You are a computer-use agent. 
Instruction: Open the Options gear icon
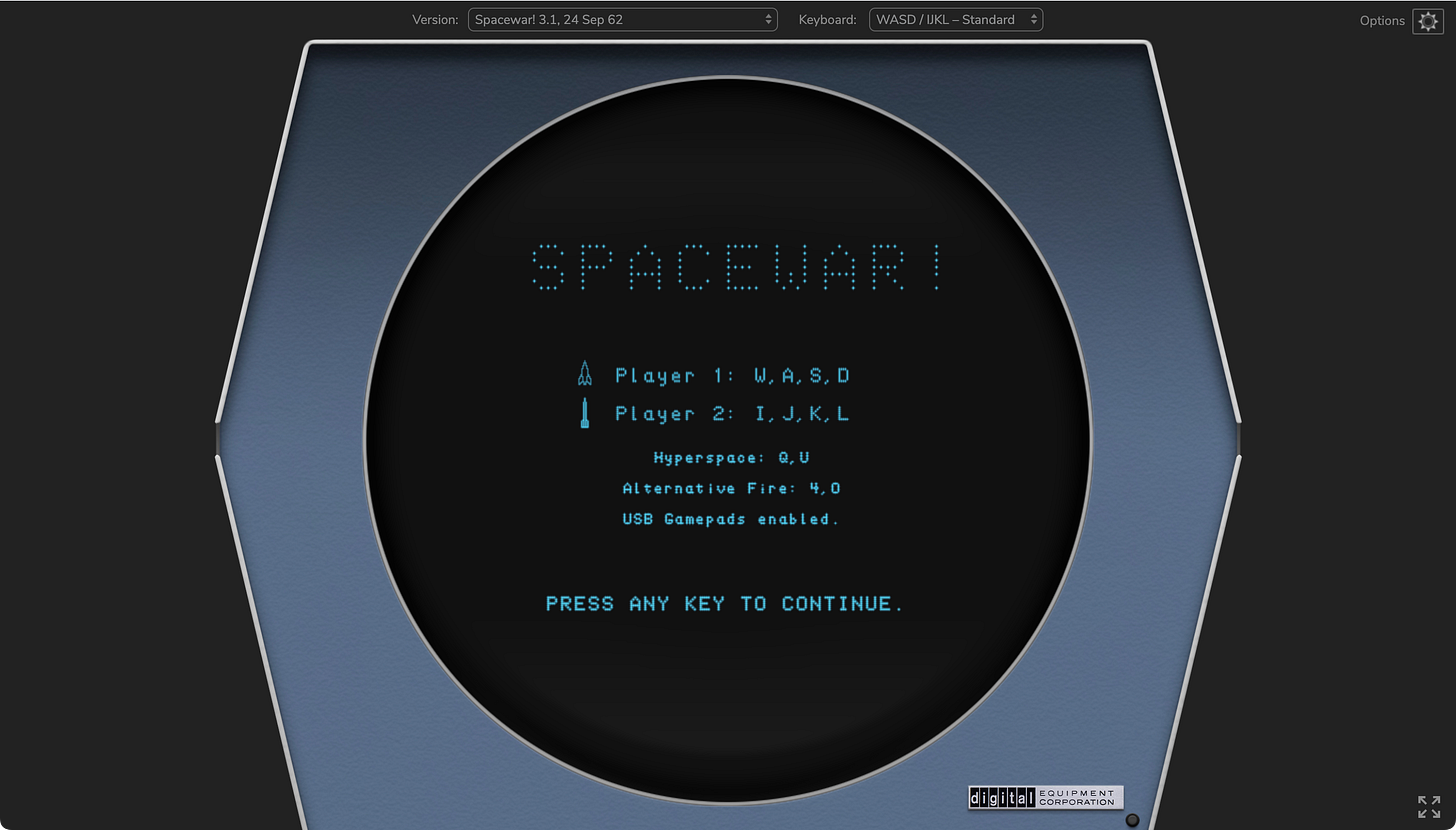tap(1427, 21)
